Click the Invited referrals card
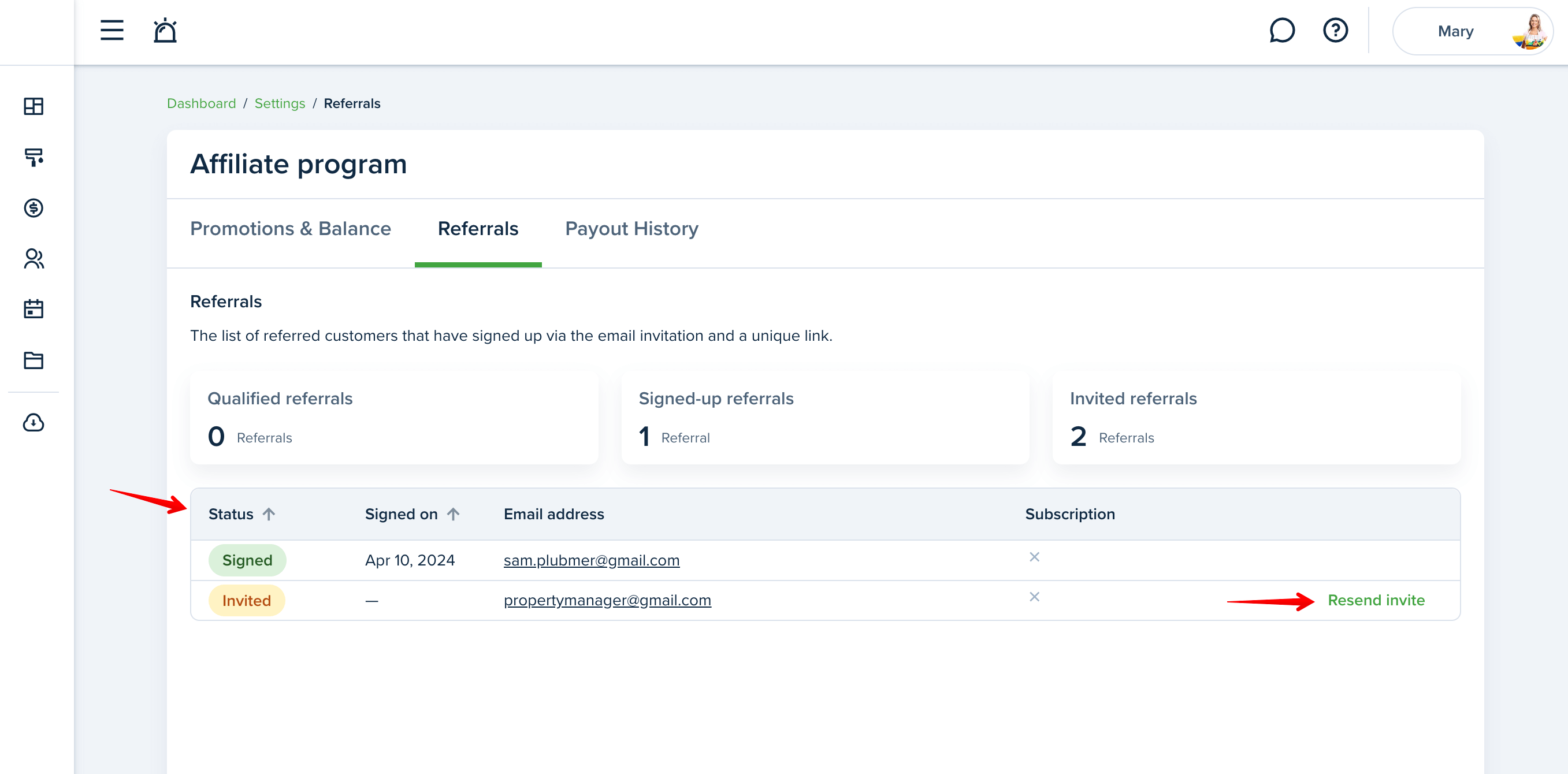Viewport: 1568px width, 774px height. [x=1256, y=419]
